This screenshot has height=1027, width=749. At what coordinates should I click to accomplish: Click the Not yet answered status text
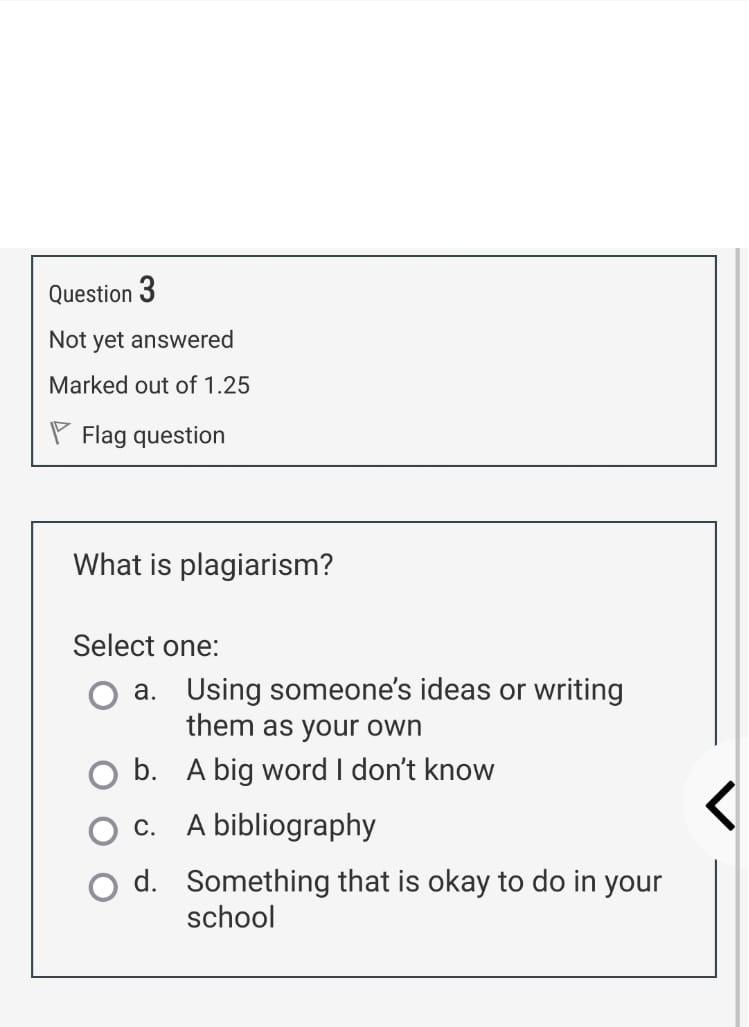[140, 340]
